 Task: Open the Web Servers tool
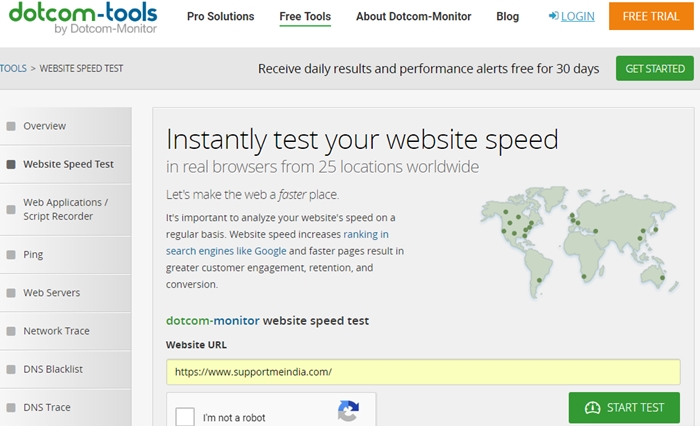(66, 293)
